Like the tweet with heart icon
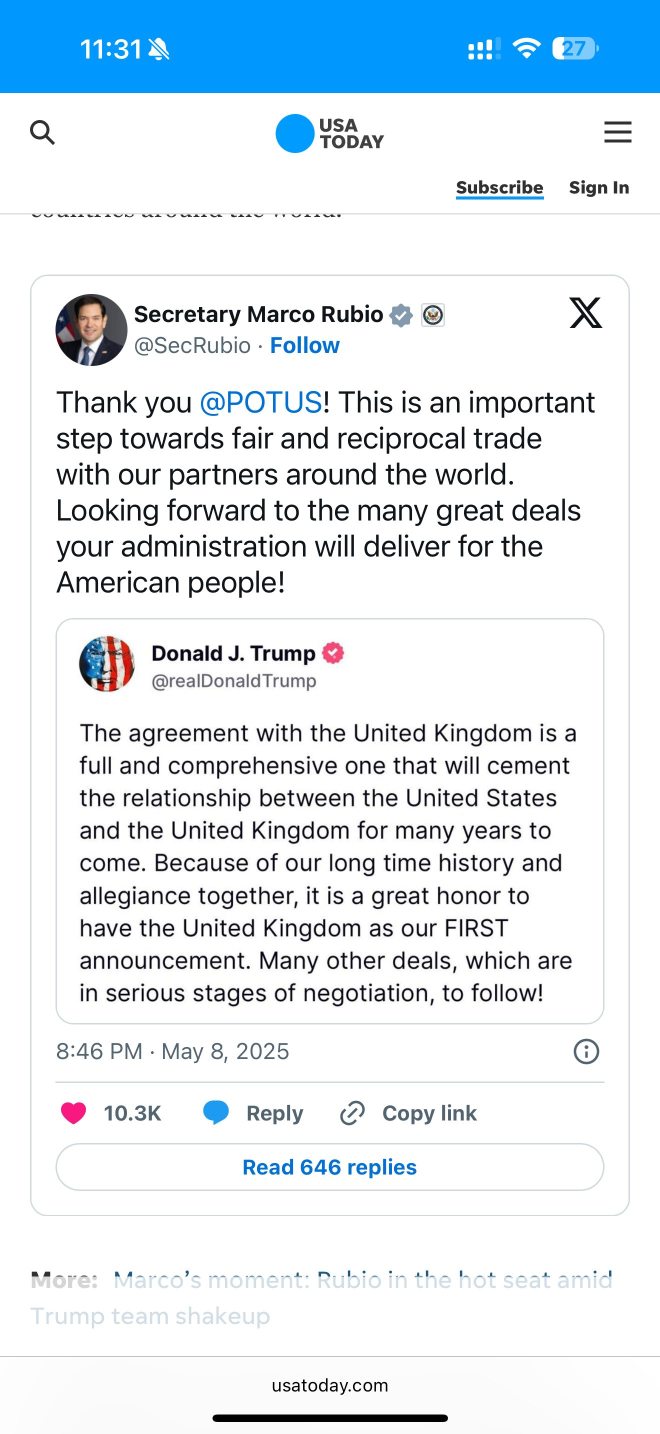The width and height of the screenshot is (660, 1434). tap(74, 1113)
